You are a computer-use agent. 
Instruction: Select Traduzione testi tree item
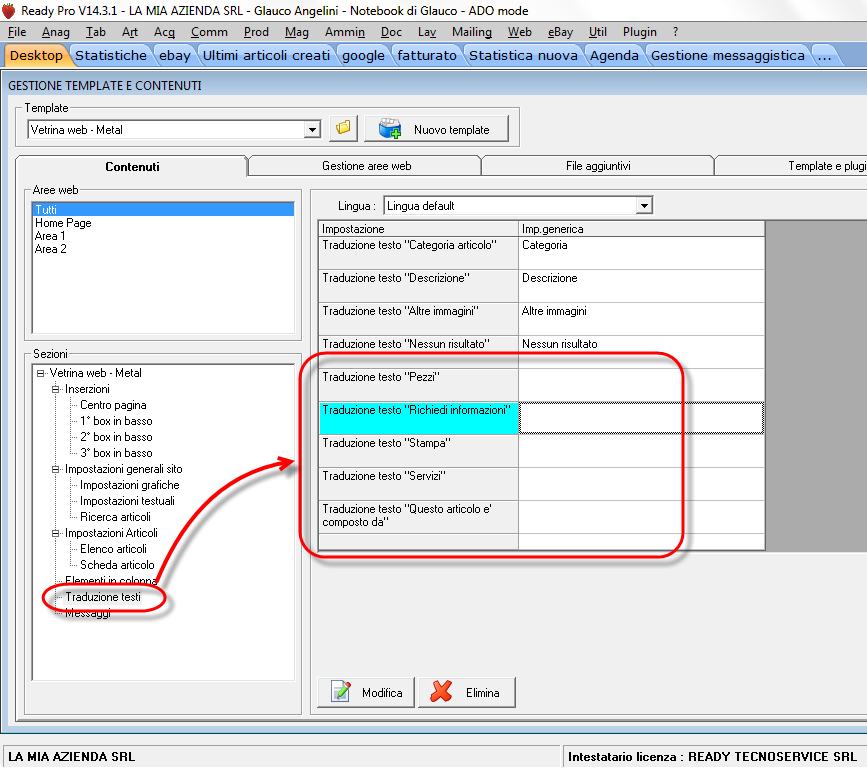[x=103, y=598]
